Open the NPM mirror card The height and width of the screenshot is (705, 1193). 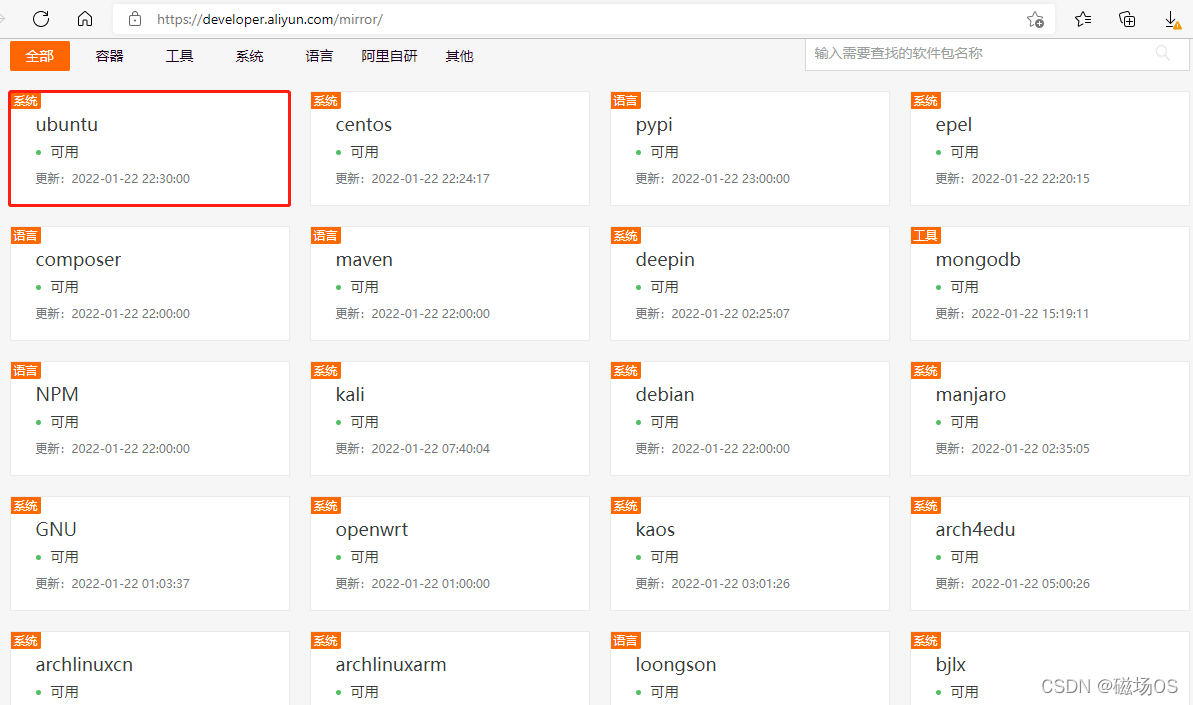coord(150,418)
